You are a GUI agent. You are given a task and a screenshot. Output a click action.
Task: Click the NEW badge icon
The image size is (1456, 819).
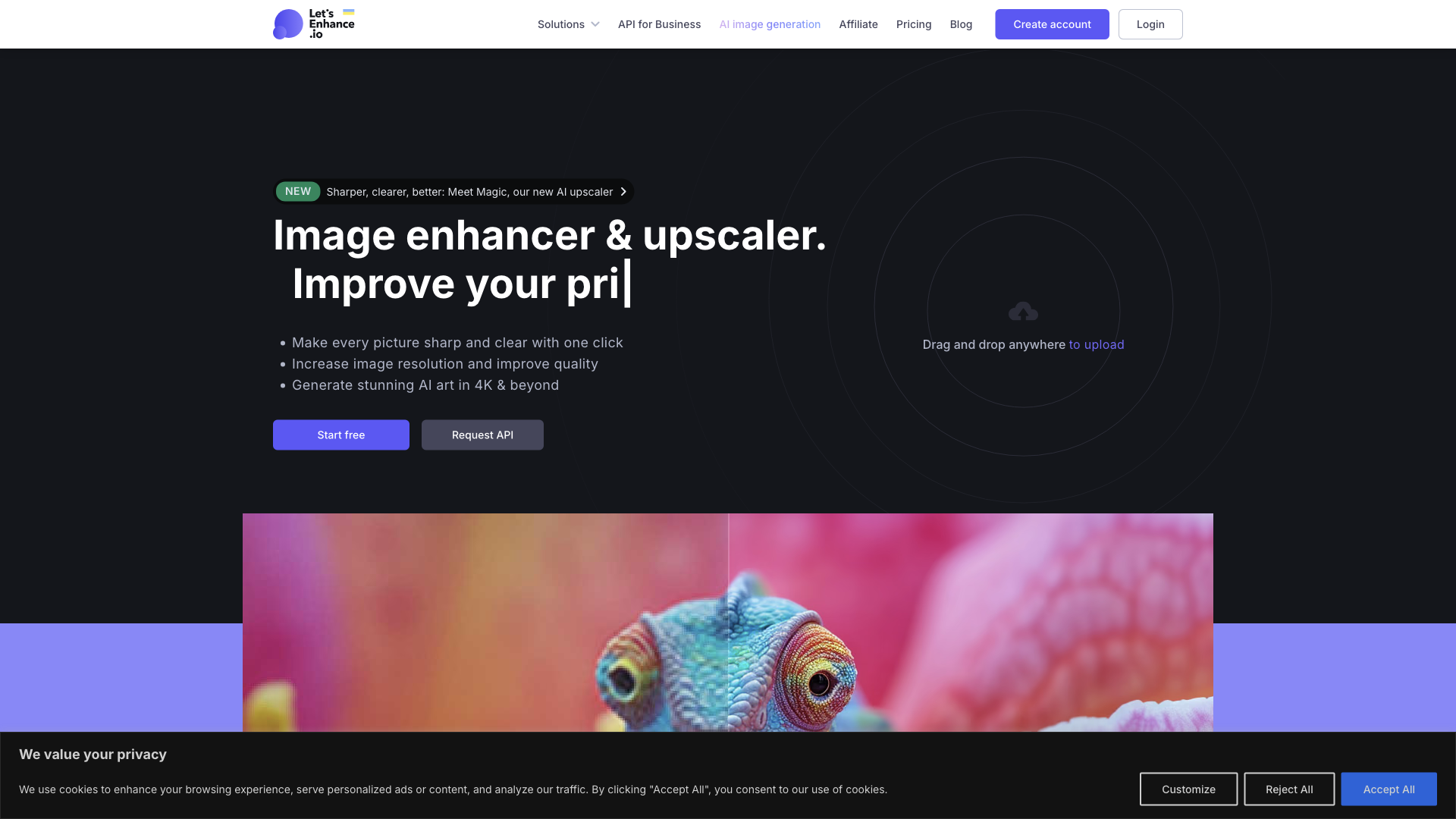coord(298,191)
